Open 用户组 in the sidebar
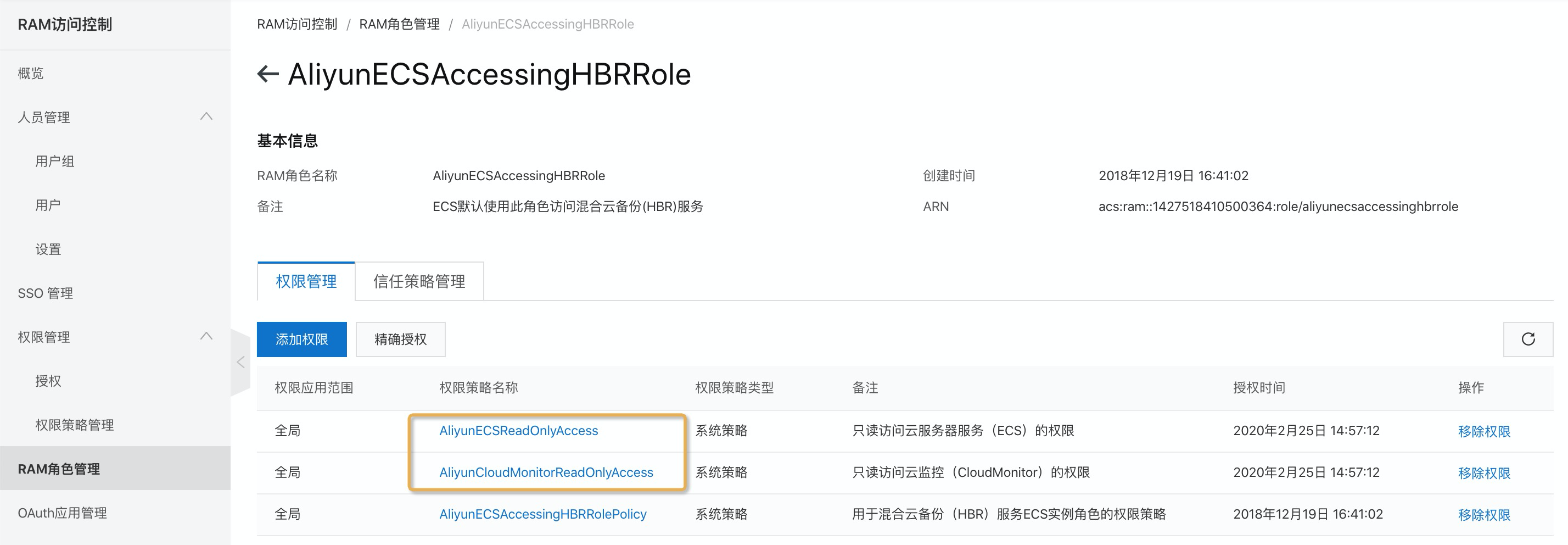 (55, 161)
